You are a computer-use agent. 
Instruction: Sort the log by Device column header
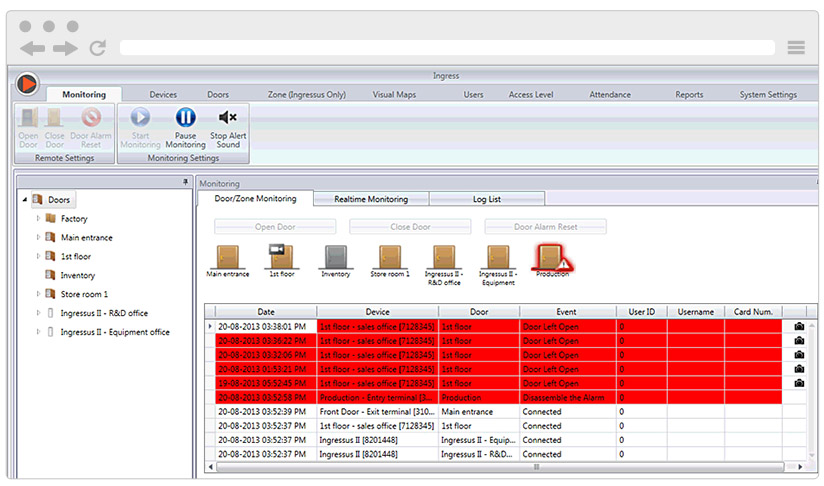coord(377,312)
